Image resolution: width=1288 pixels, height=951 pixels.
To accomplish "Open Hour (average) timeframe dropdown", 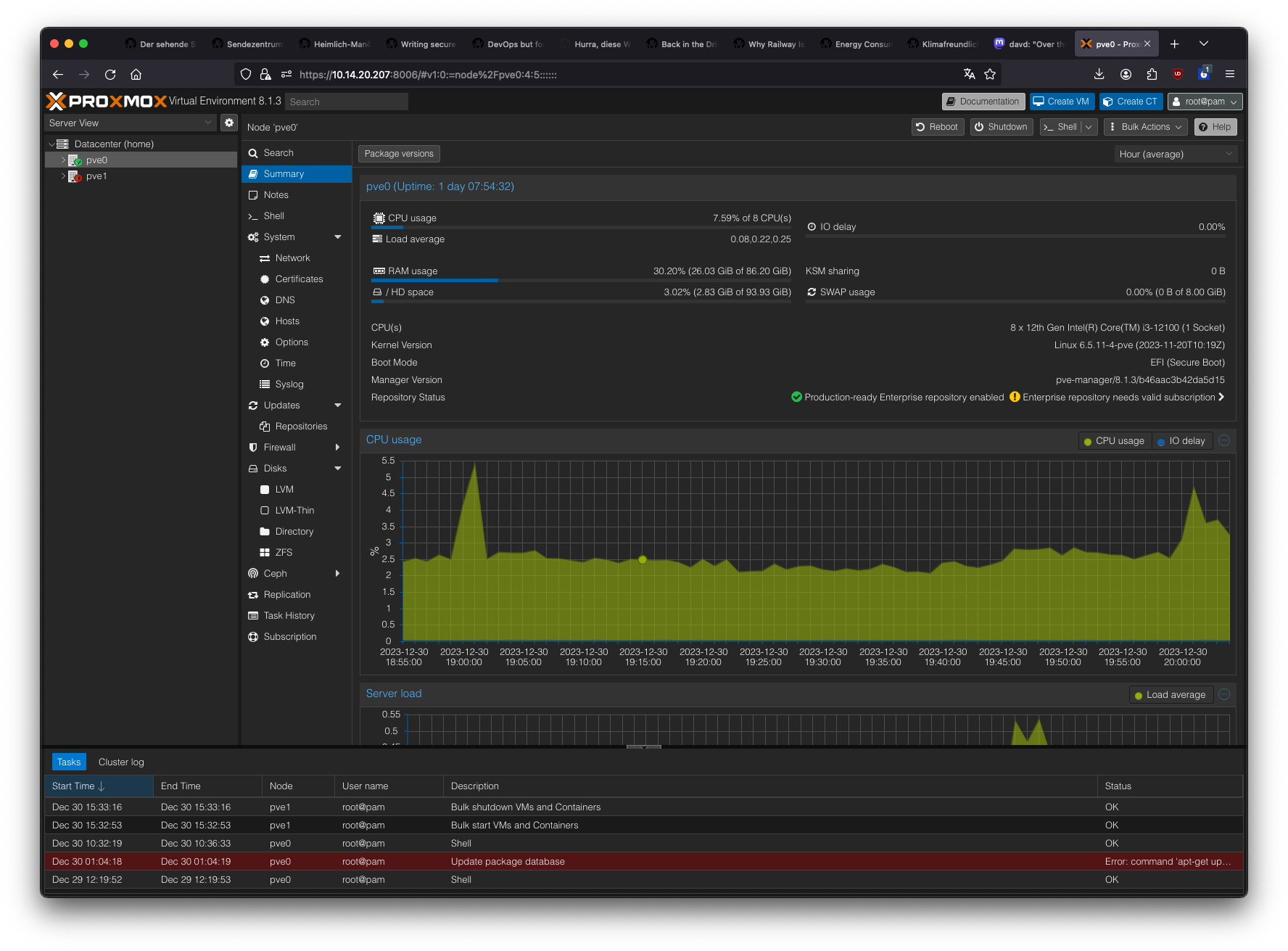I will (x=1176, y=154).
